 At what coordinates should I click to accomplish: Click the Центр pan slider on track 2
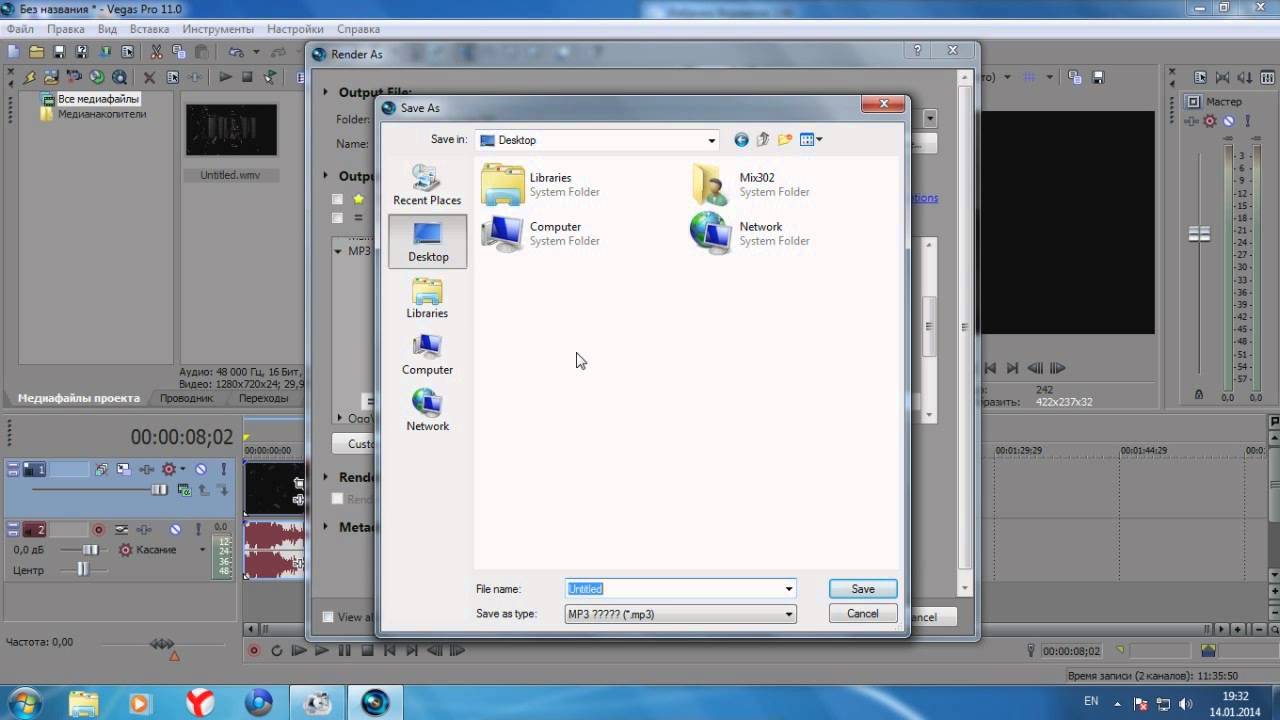point(82,569)
